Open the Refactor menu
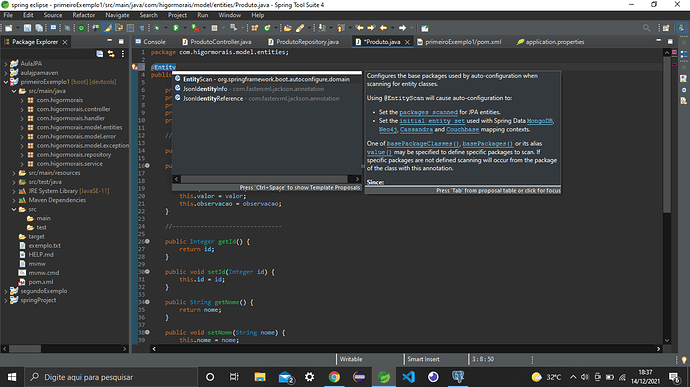 84,15
